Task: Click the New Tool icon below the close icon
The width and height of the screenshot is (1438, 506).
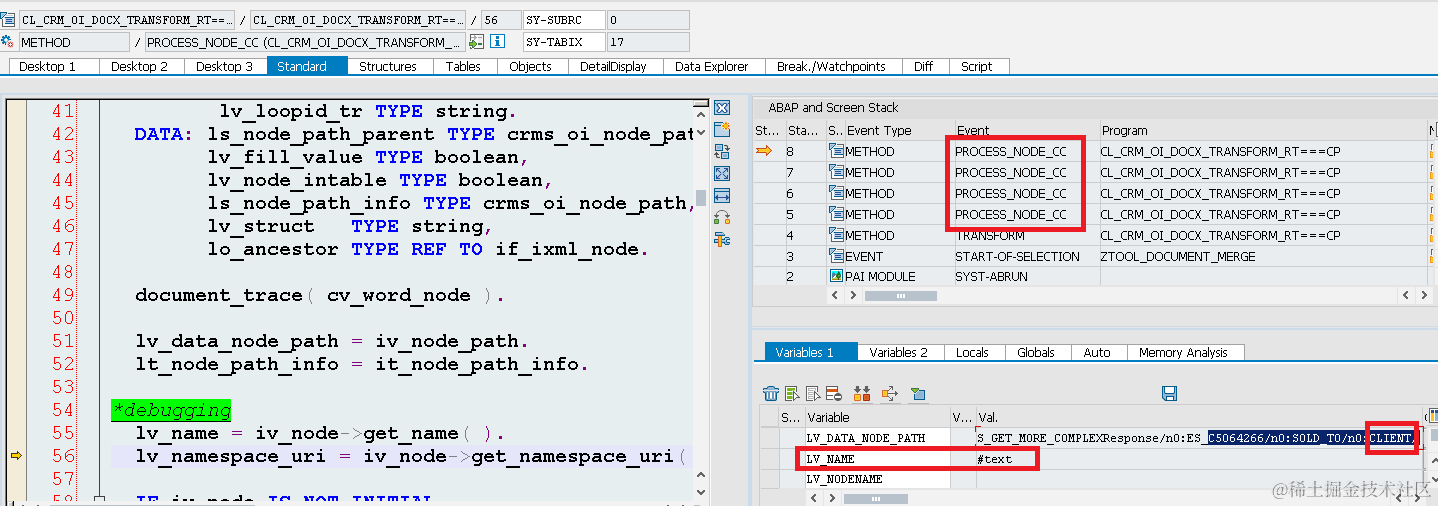Action: (x=722, y=130)
